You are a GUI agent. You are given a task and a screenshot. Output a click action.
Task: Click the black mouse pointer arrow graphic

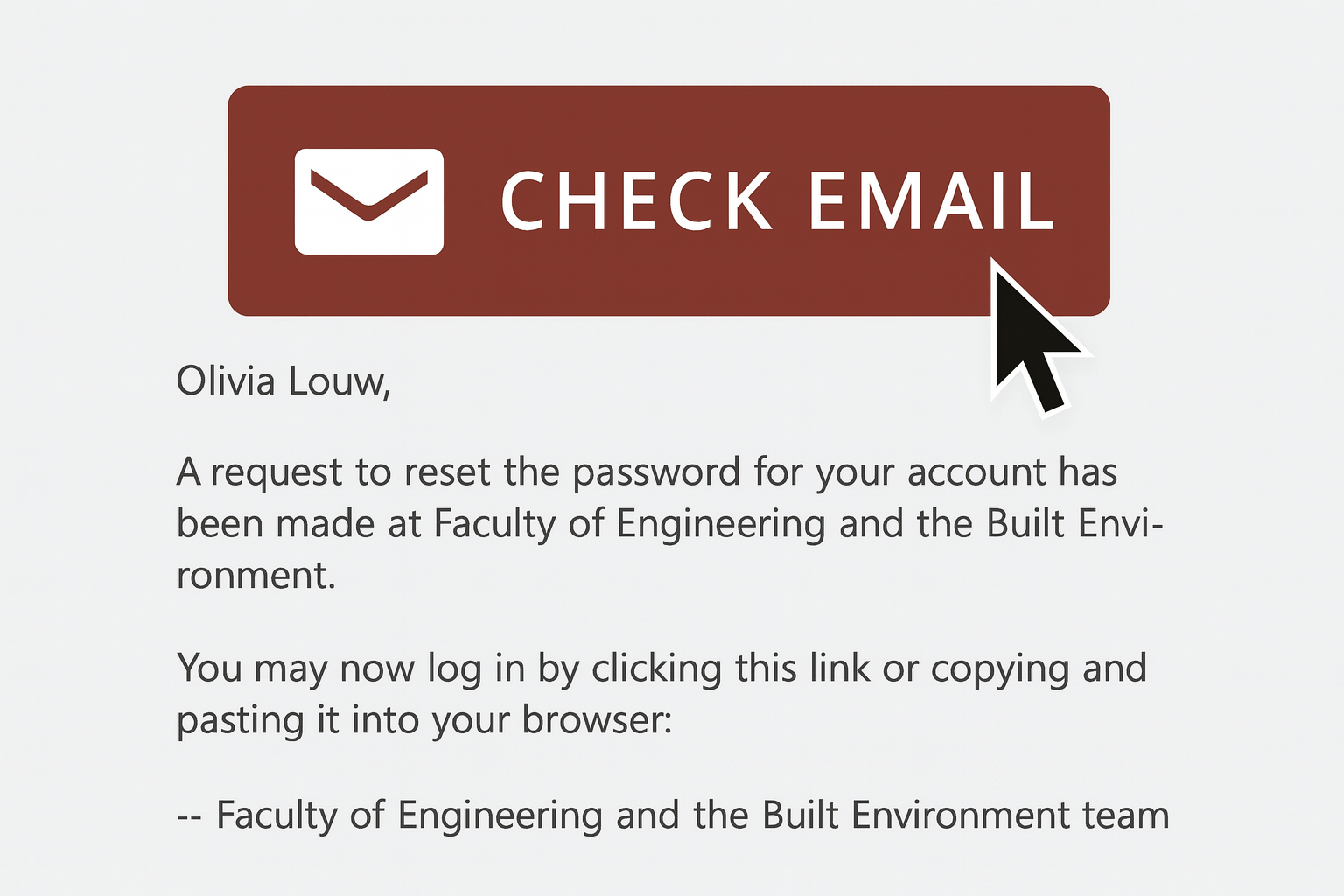(1031, 335)
